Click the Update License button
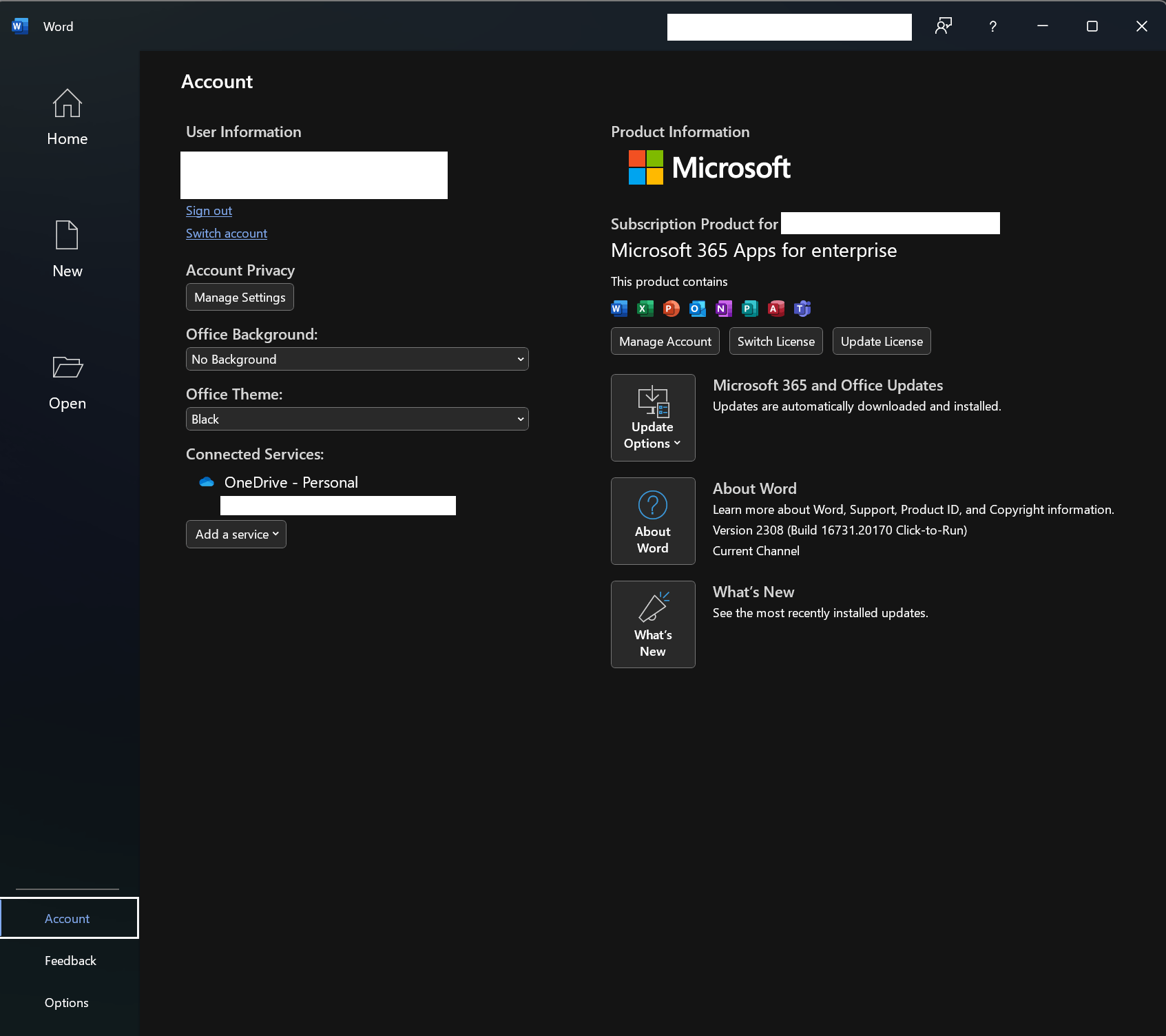The image size is (1166, 1036). 882,342
